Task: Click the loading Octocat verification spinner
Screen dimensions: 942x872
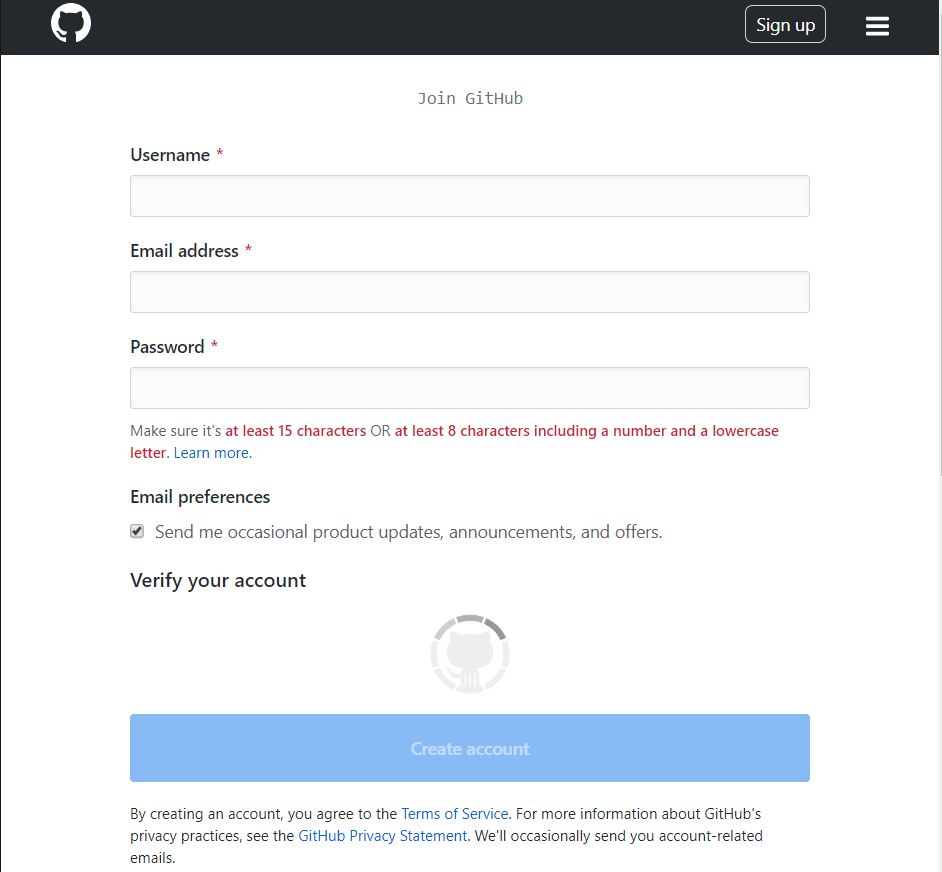Action: point(470,654)
